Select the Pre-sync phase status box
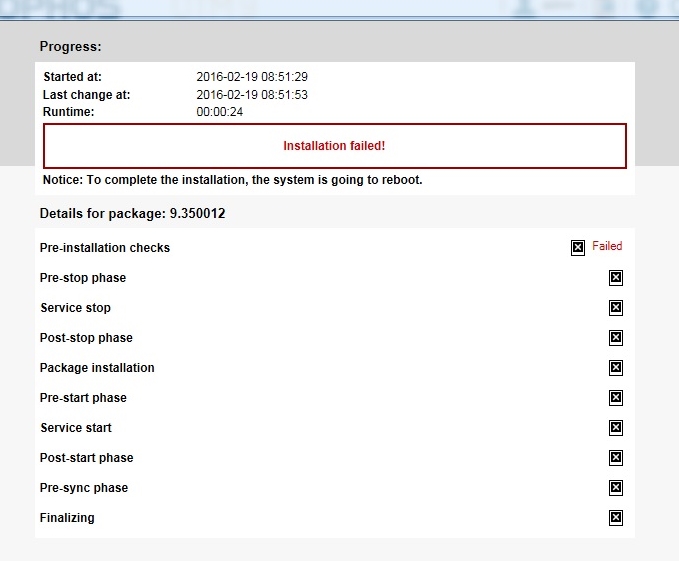 (x=616, y=488)
